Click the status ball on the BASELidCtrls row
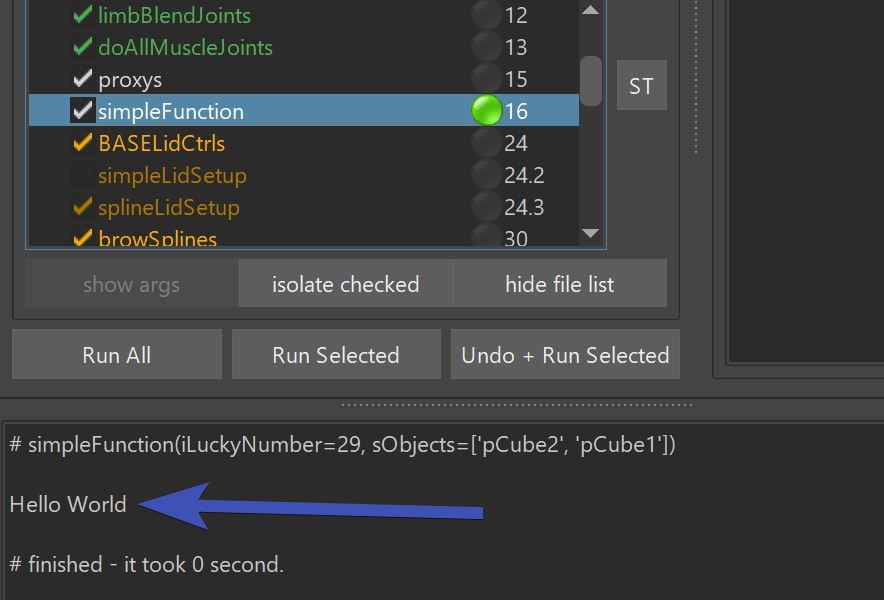The image size is (884, 600). tap(487, 143)
